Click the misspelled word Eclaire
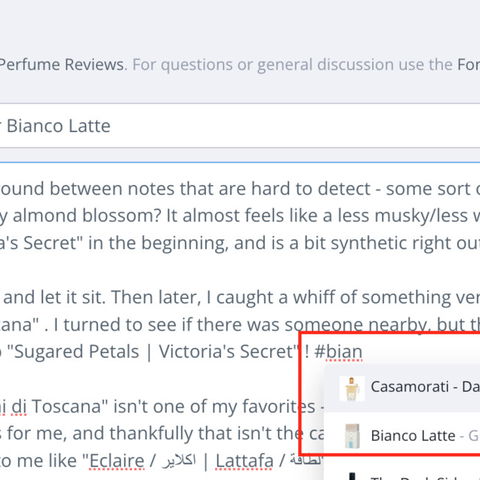This screenshot has height=480, width=480. [x=117, y=461]
